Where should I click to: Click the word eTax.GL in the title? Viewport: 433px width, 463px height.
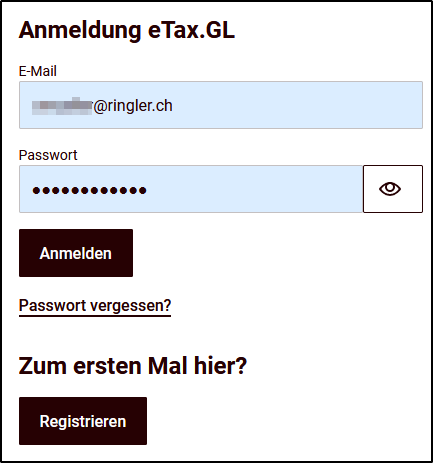click(191, 30)
